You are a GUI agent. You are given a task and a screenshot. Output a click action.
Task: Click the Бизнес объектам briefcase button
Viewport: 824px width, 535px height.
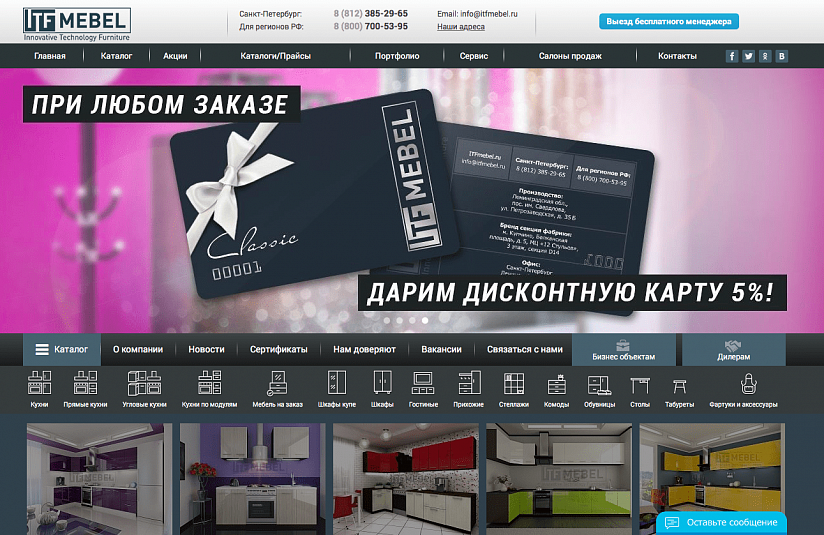(x=624, y=349)
